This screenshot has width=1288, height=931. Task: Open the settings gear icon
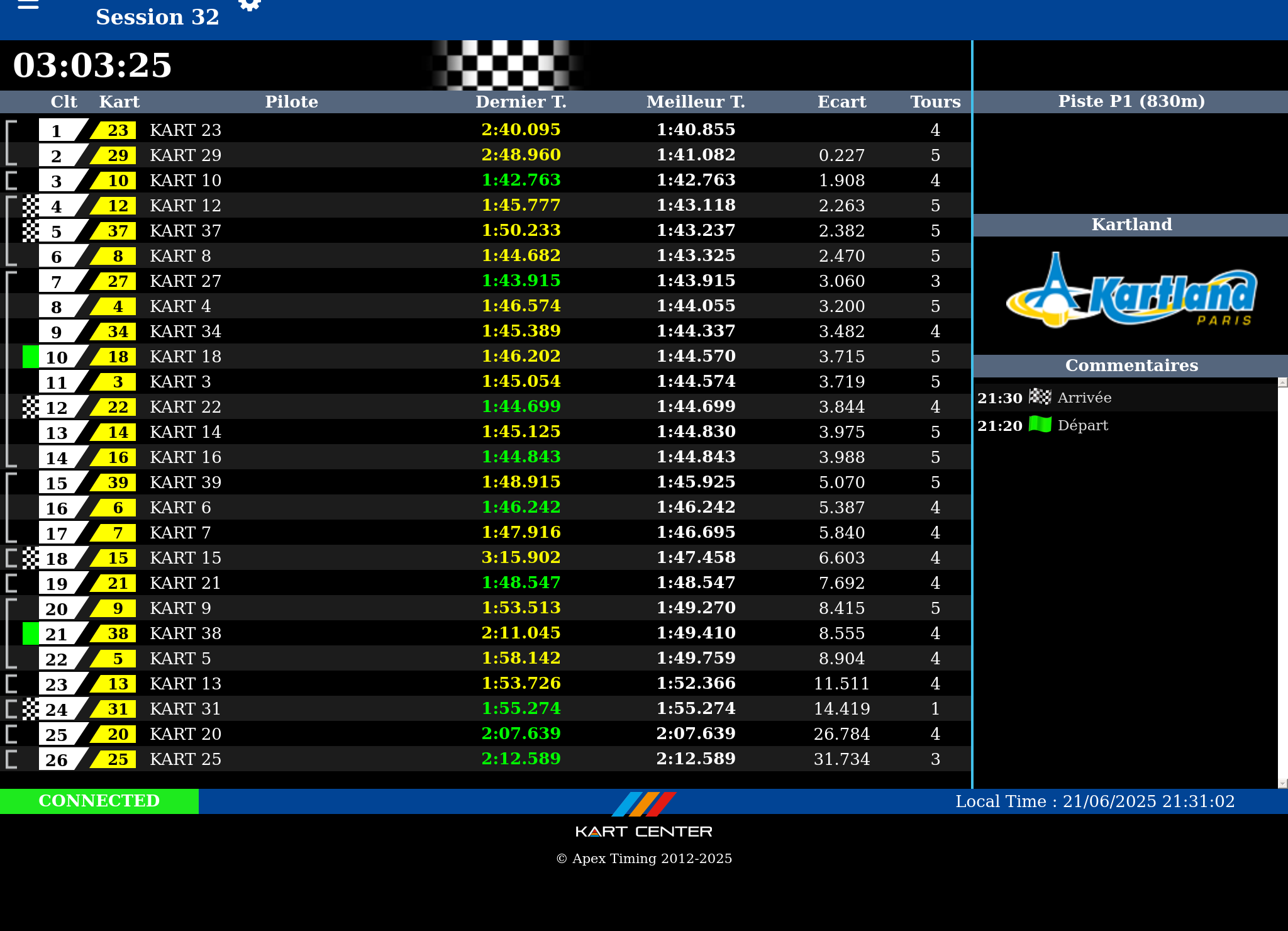tap(250, 5)
